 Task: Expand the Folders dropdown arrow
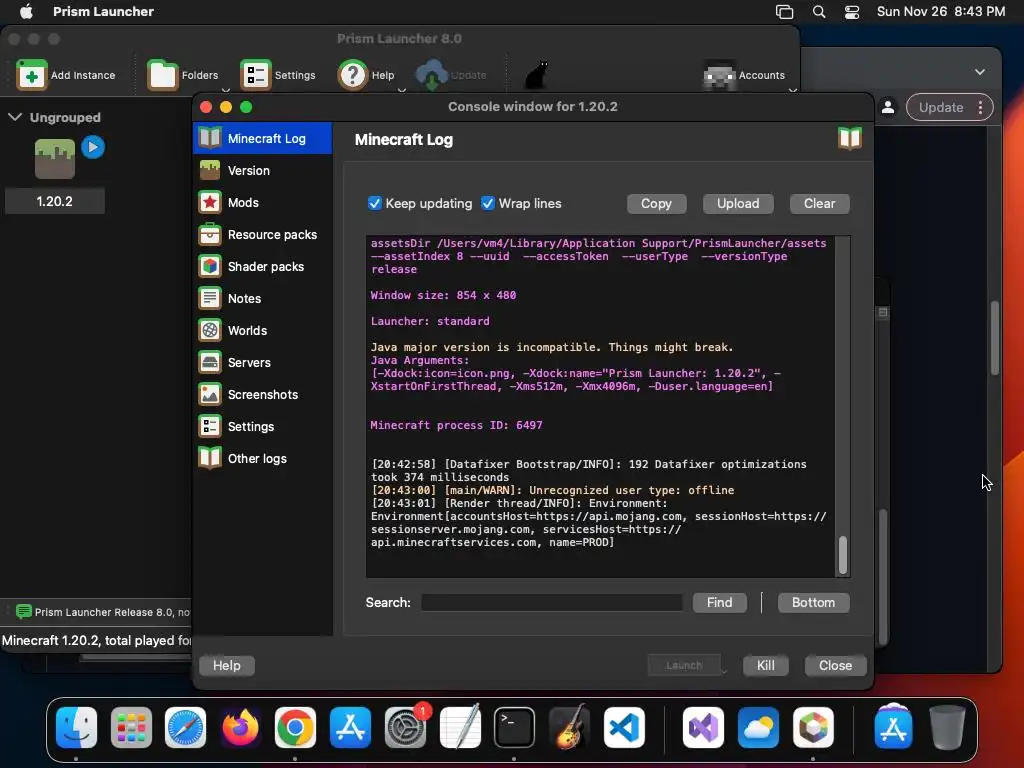click(226, 90)
